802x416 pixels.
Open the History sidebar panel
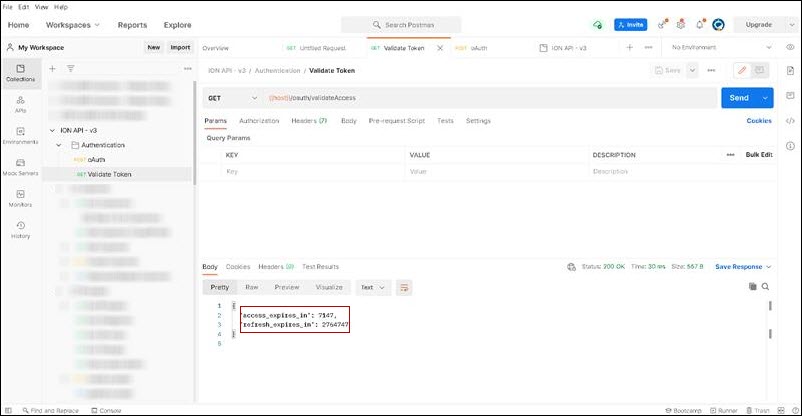pos(20,230)
